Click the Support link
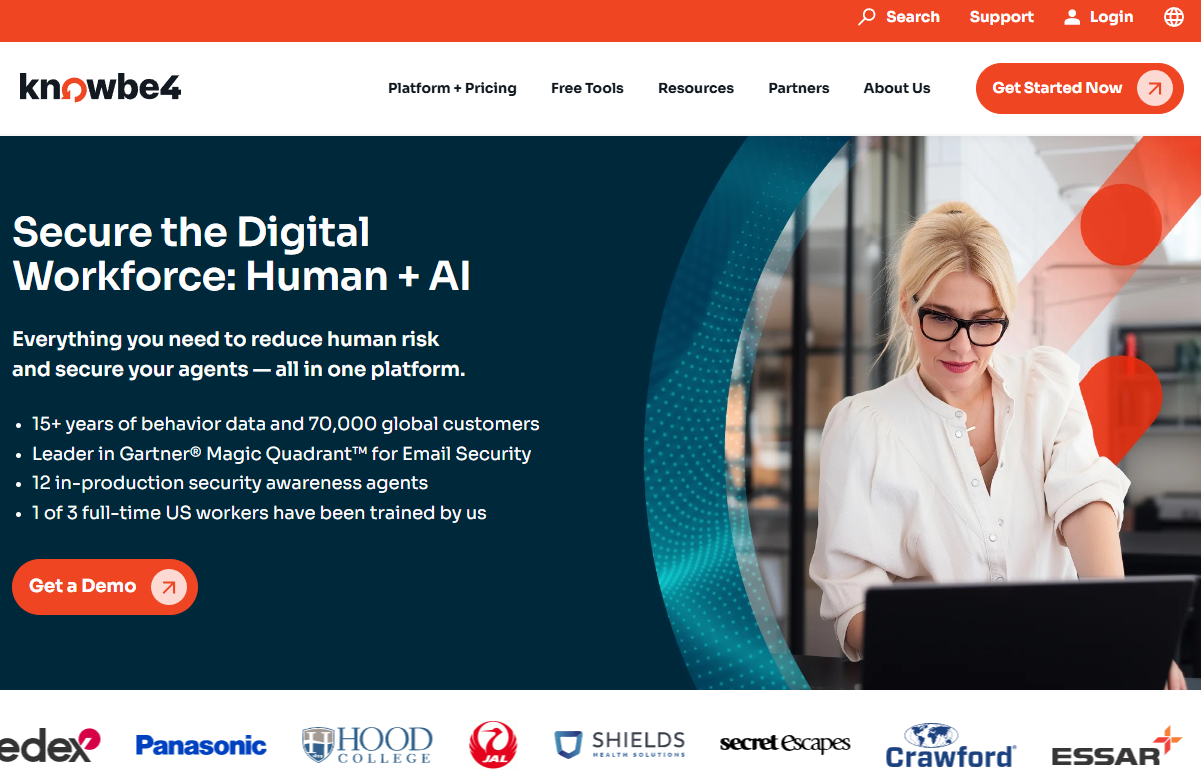 click(x=1002, y=17)
